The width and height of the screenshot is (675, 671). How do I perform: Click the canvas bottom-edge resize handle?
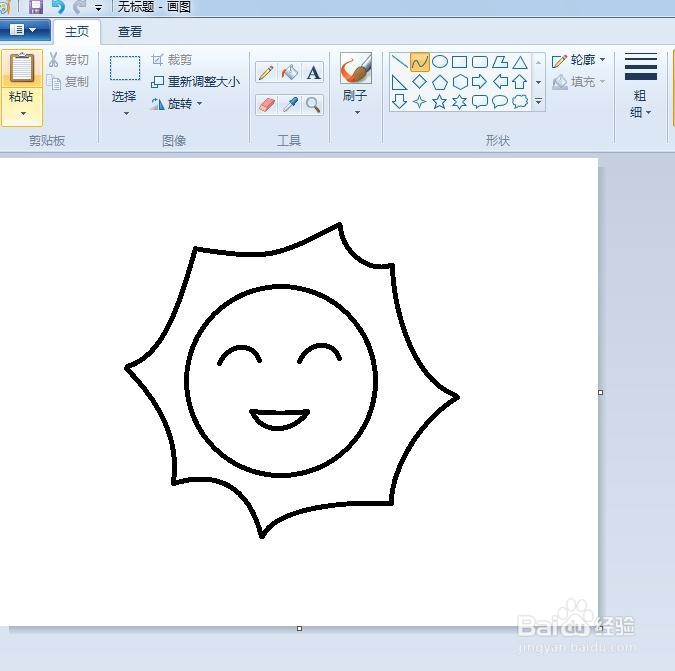[300, 629]
